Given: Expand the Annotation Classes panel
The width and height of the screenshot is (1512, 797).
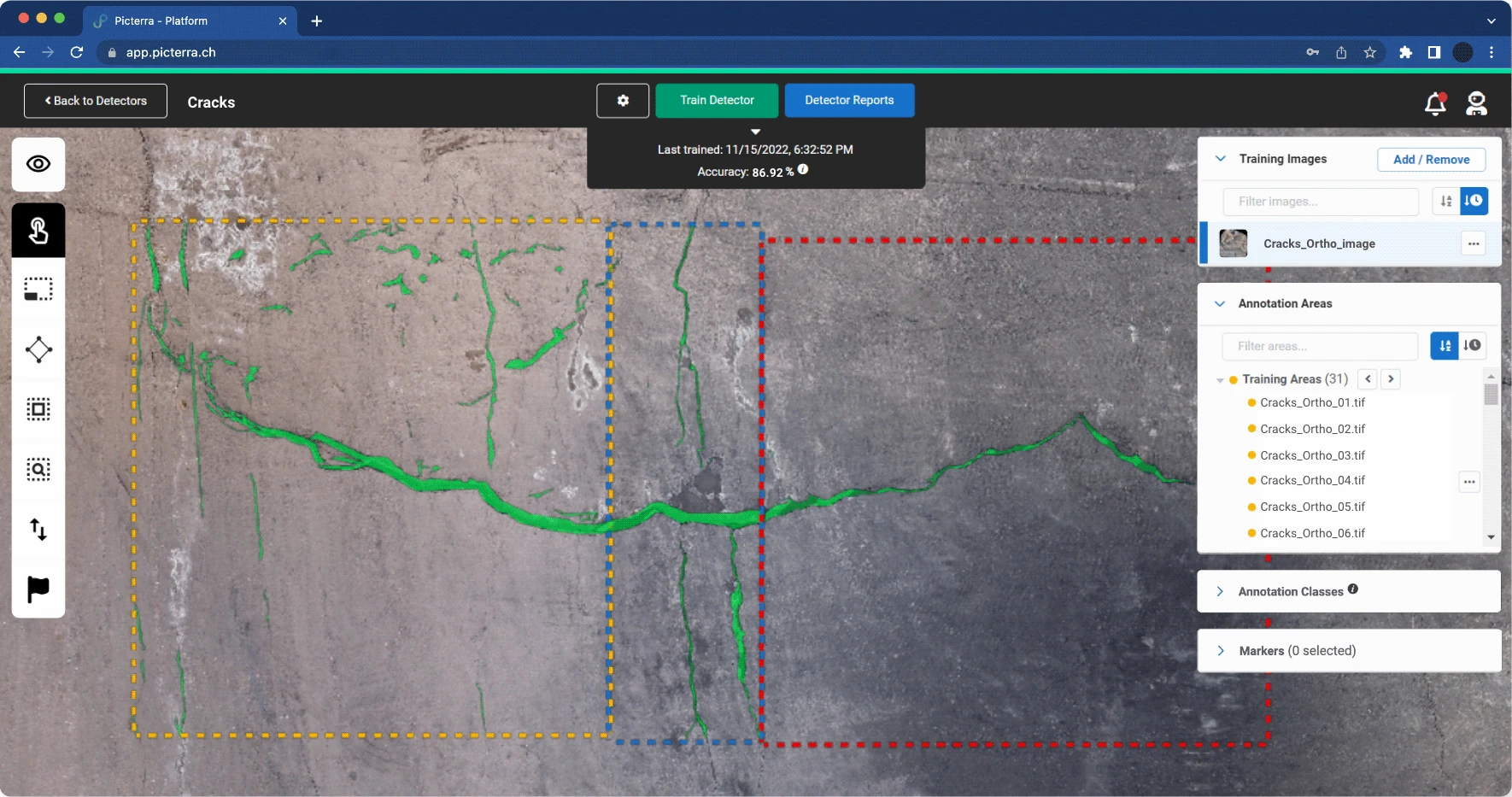Looking at the screenshot, I should [x=1220, y=591].
